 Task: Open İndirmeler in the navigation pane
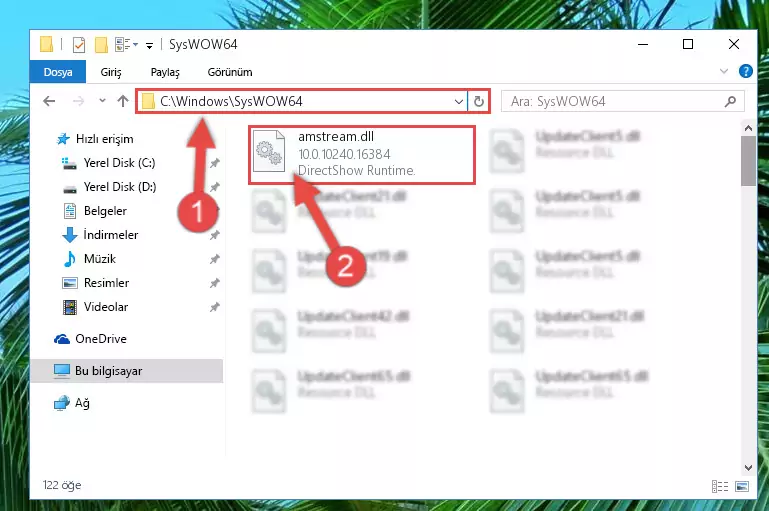110,235
